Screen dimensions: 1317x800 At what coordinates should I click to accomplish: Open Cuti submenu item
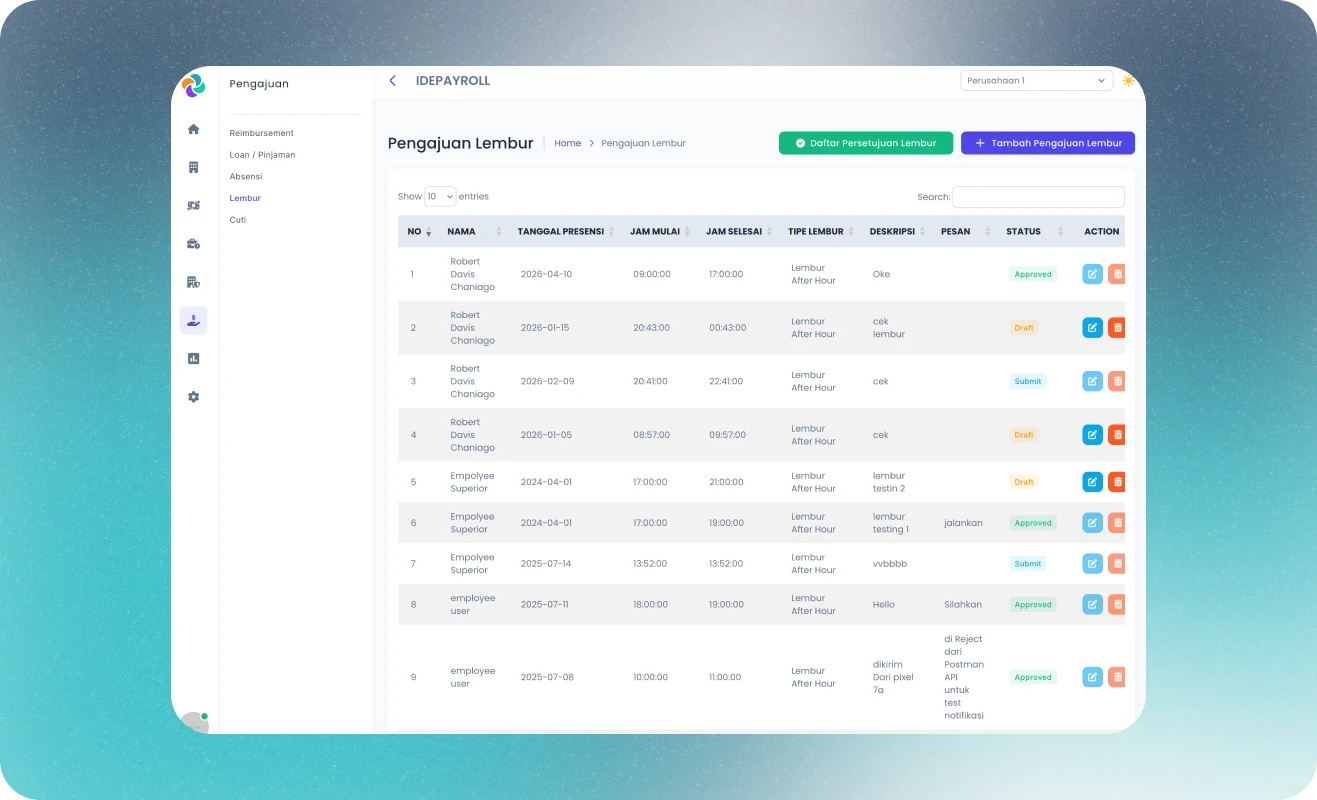[x=237, y=220]
